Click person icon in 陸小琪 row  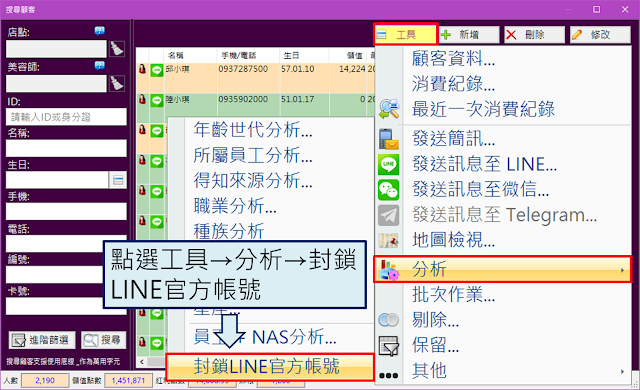tap(142, 100)
